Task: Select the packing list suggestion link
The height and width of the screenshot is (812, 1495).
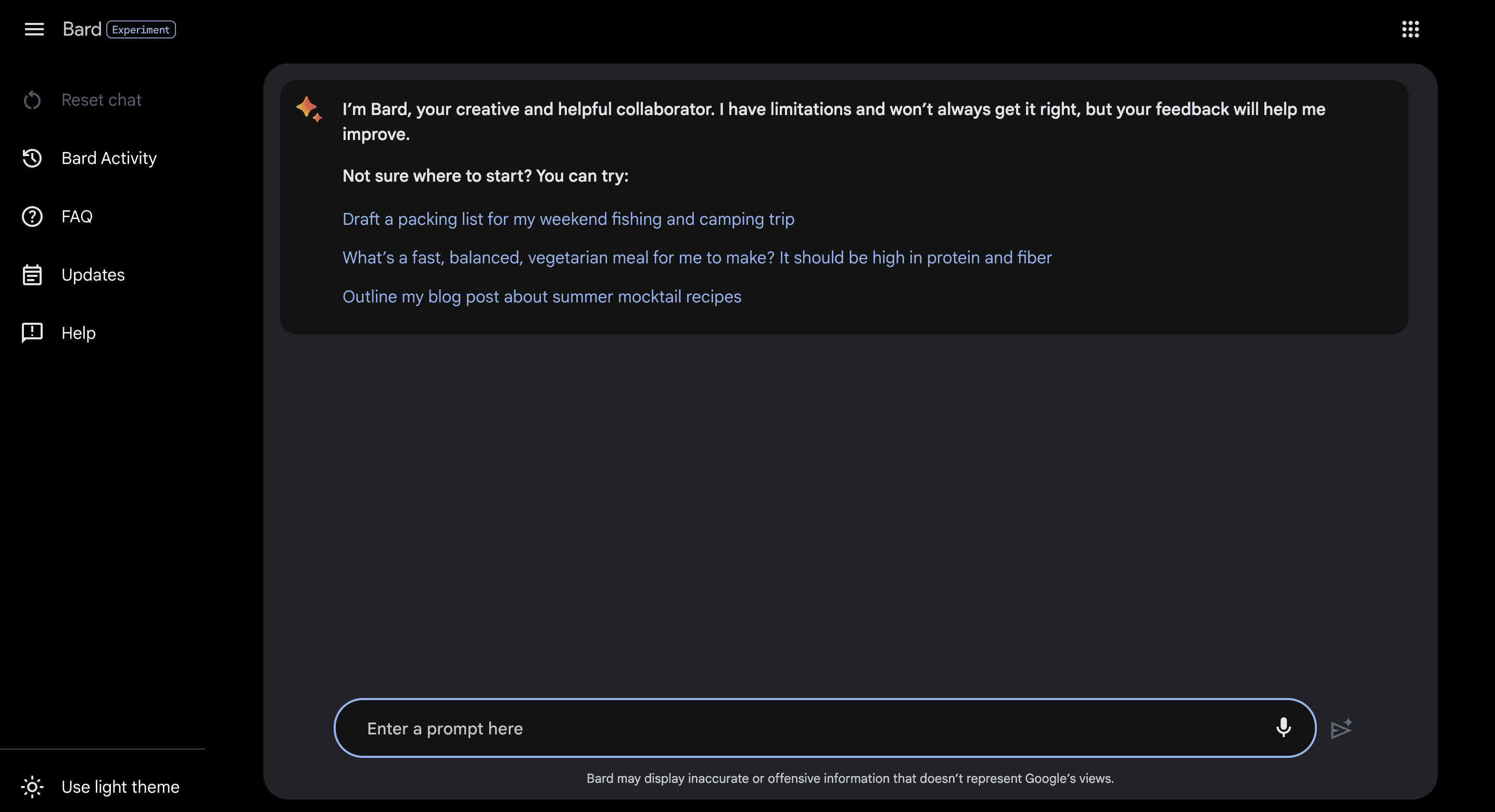Action: point(568,220)
